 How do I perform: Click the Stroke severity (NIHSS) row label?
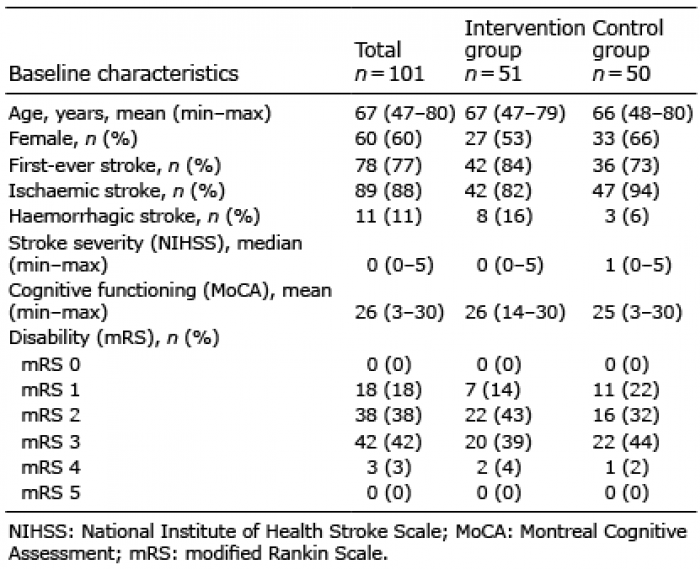coord(155,254)
